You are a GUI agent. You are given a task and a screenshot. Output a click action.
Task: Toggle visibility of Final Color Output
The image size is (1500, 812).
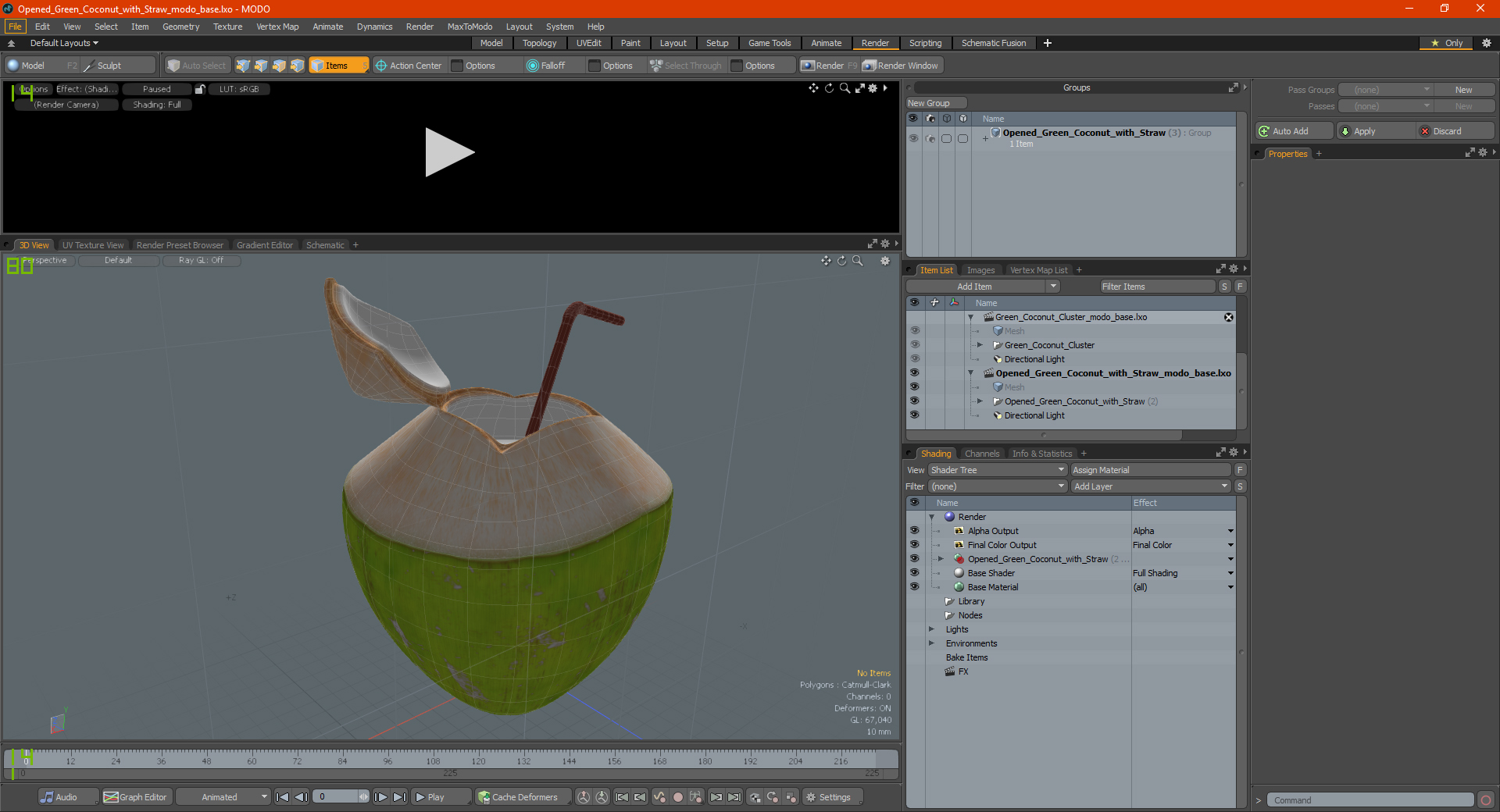(914, 545)
